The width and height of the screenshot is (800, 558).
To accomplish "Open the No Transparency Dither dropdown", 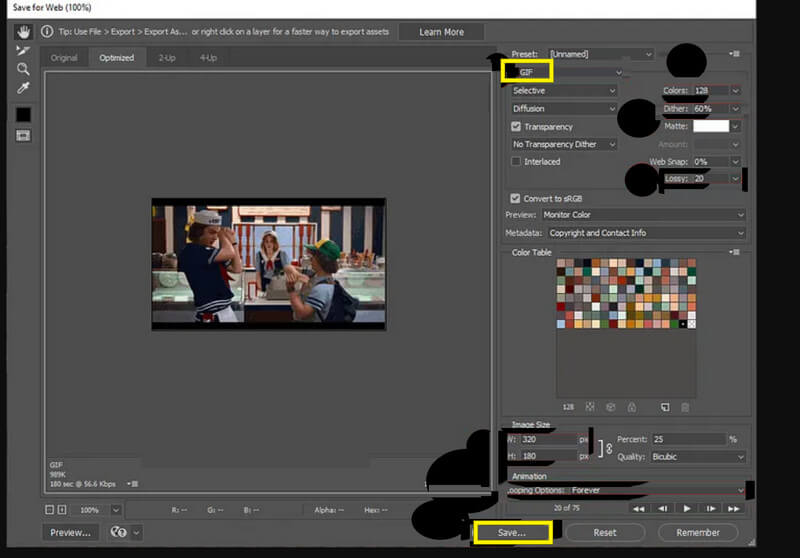I will pyautogui.click(x=564, y=144).
